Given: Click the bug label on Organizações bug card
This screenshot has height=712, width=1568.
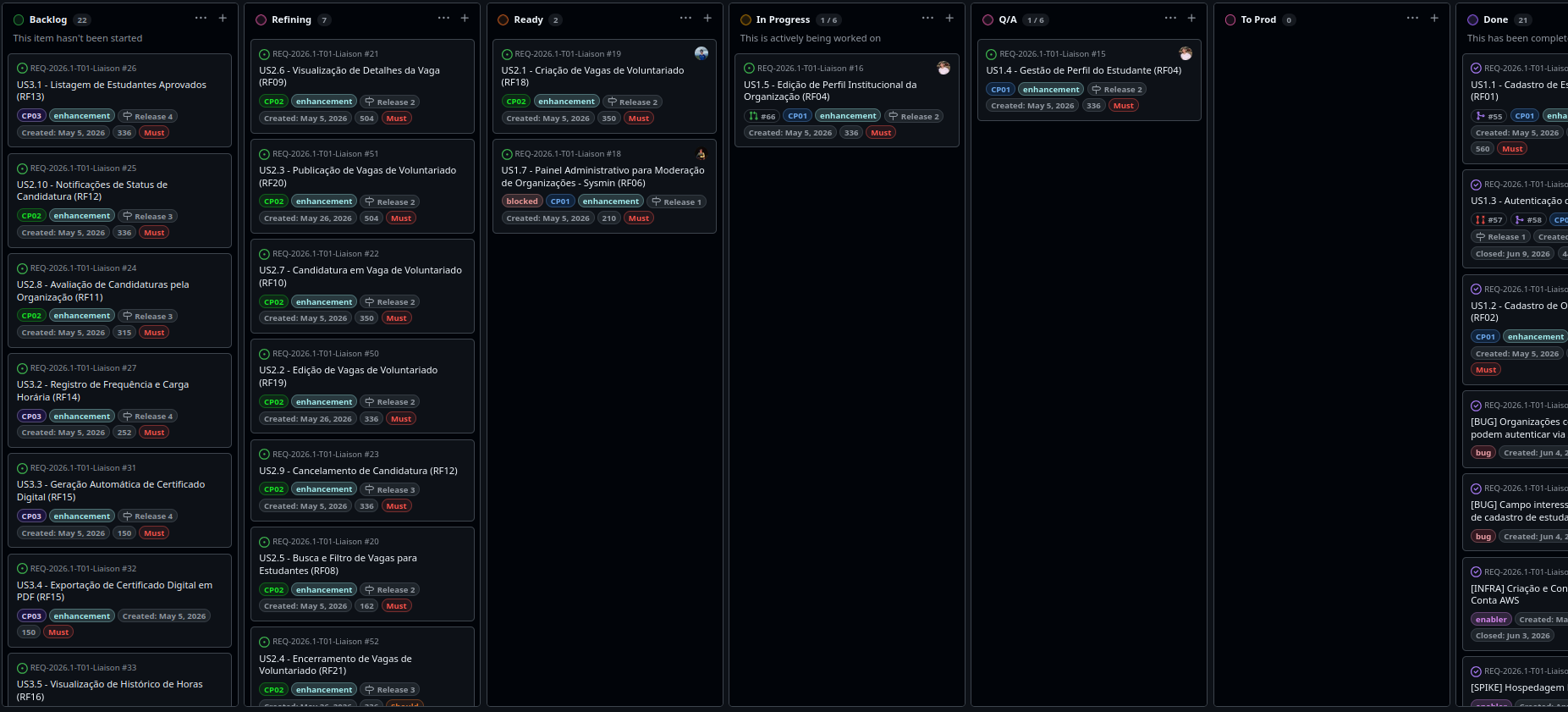Looking at the screenshot, I should [x=1483, y=453].
